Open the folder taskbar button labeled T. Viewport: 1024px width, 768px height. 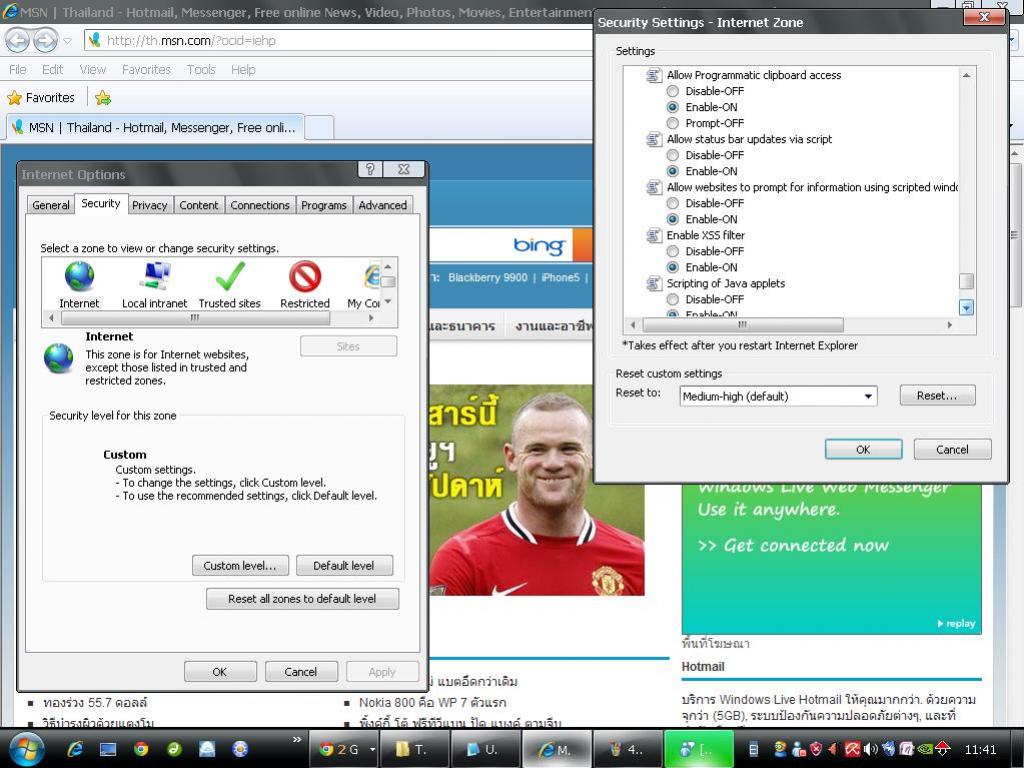tap(413, 749)
